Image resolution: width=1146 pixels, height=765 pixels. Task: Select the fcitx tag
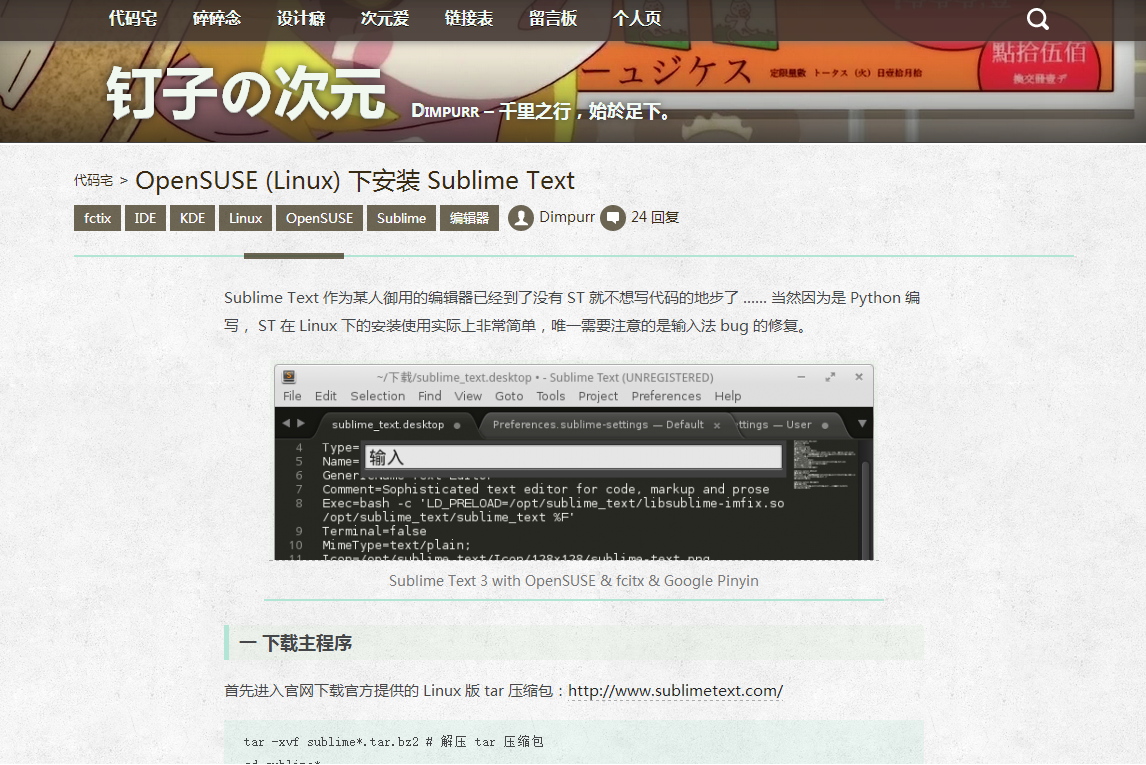point(97,218)
